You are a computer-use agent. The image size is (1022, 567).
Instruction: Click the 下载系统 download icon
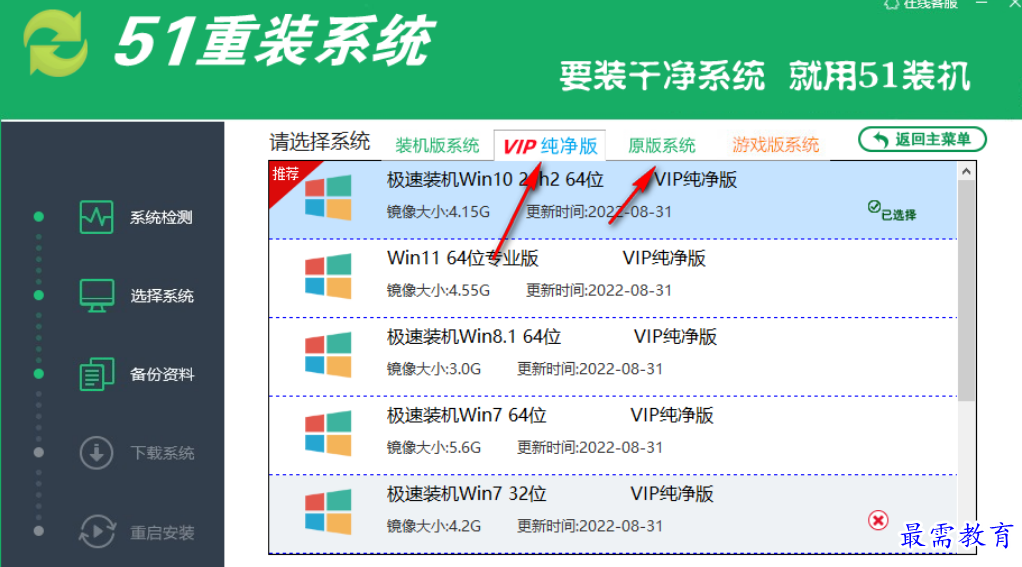[96, 452]
